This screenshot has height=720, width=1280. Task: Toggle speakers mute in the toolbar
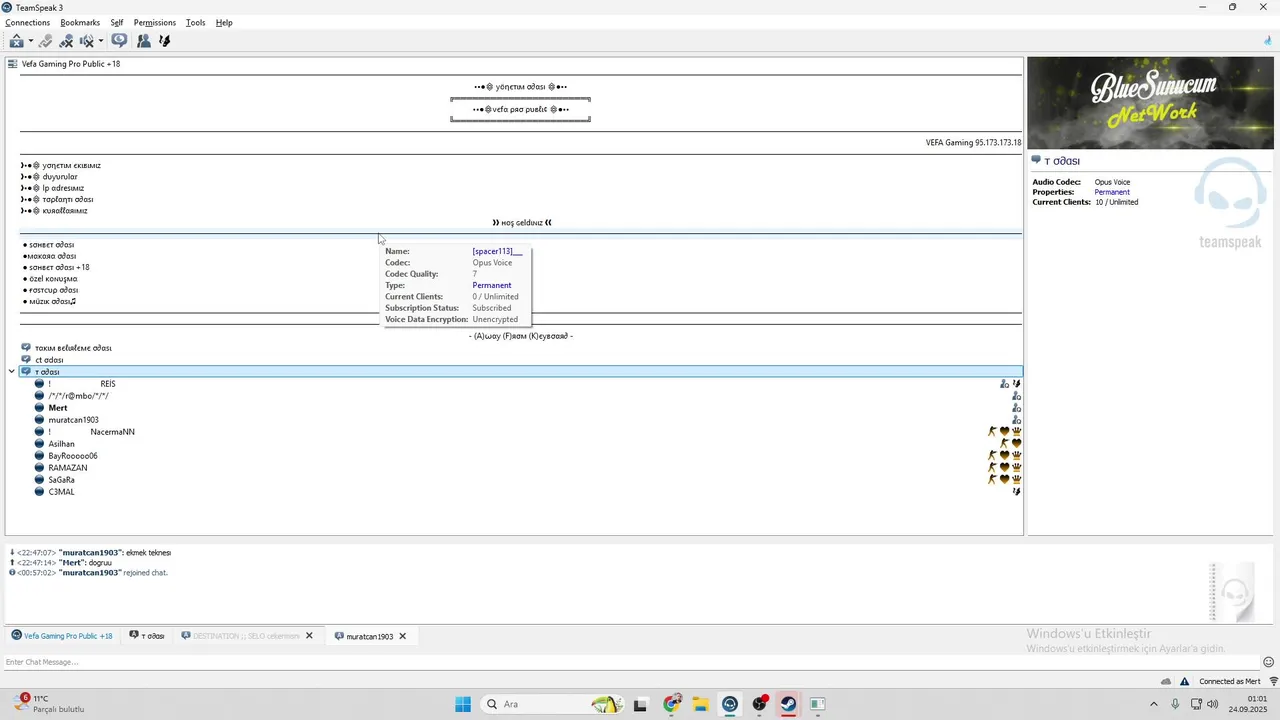coord(86,41)
